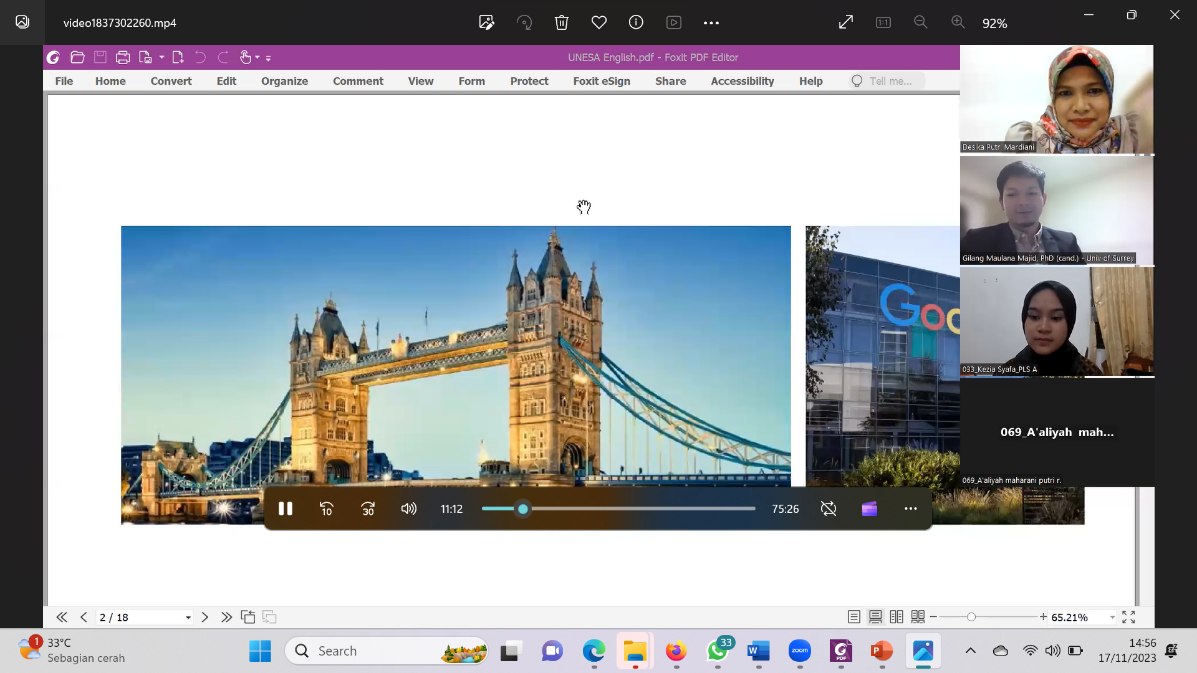
Task: Click the Foxit Print icon
Action: point(123,57)
